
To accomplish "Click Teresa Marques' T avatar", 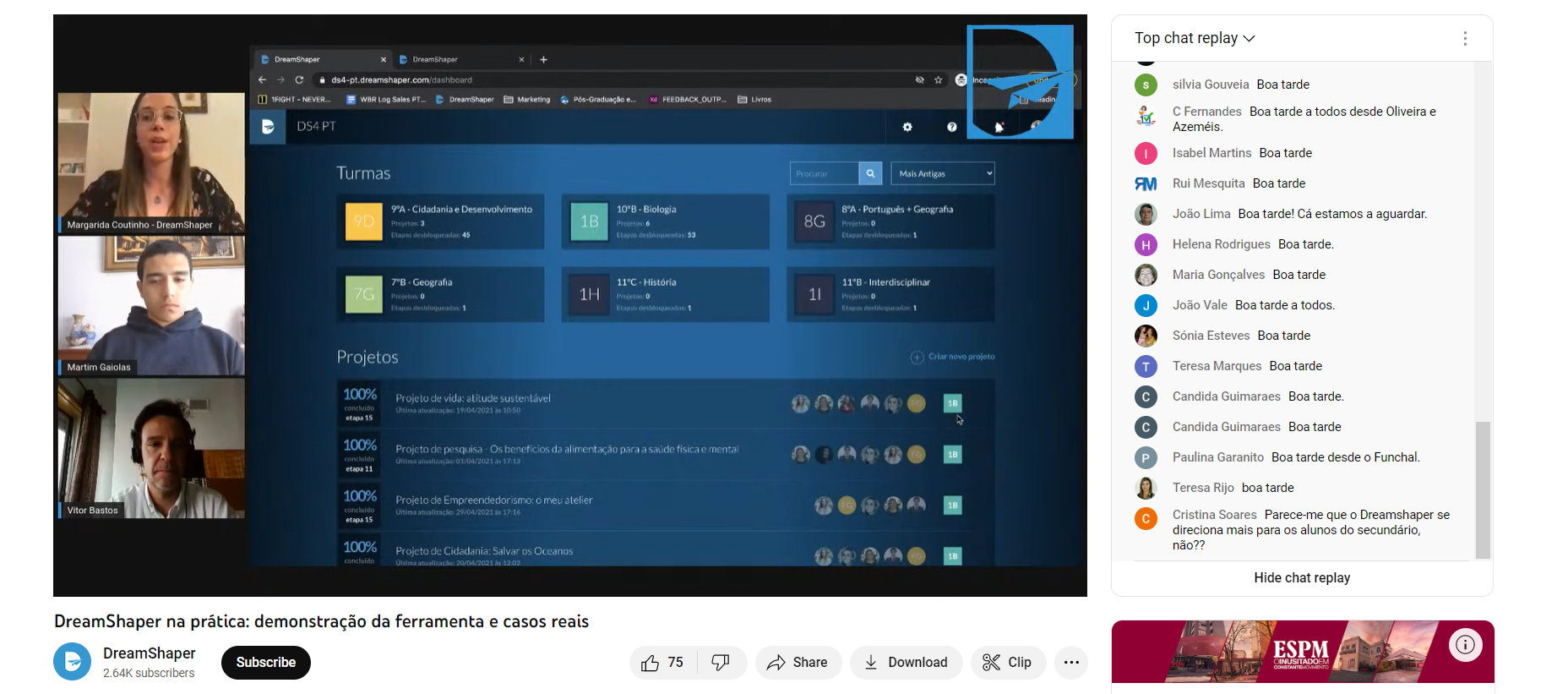I will pyautogui.click(x=1146, y=366).
